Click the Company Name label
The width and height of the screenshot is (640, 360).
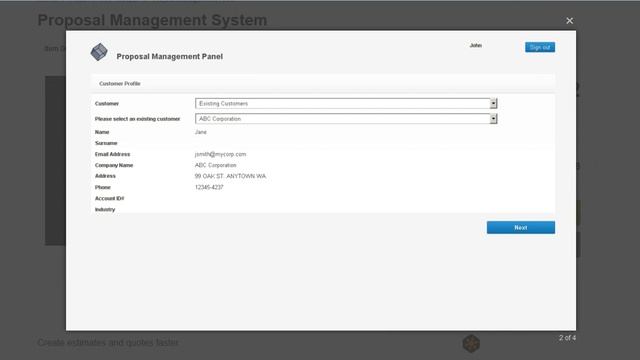[114, 165]
